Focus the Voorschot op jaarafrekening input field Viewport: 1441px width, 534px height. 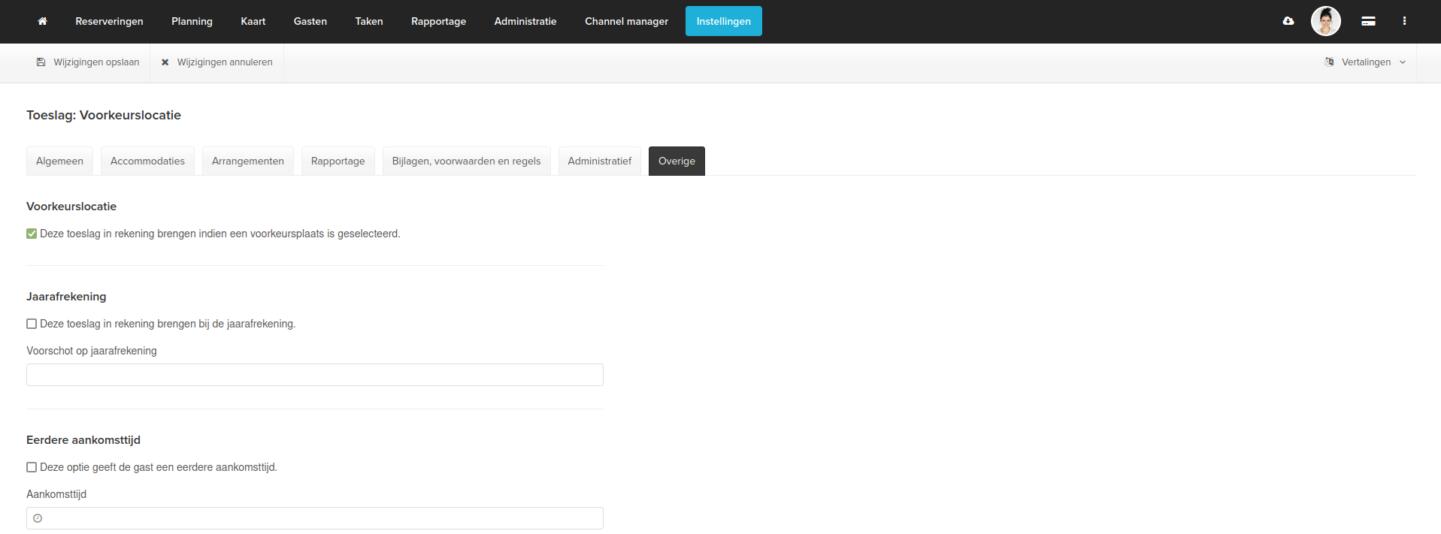[314, 375]
